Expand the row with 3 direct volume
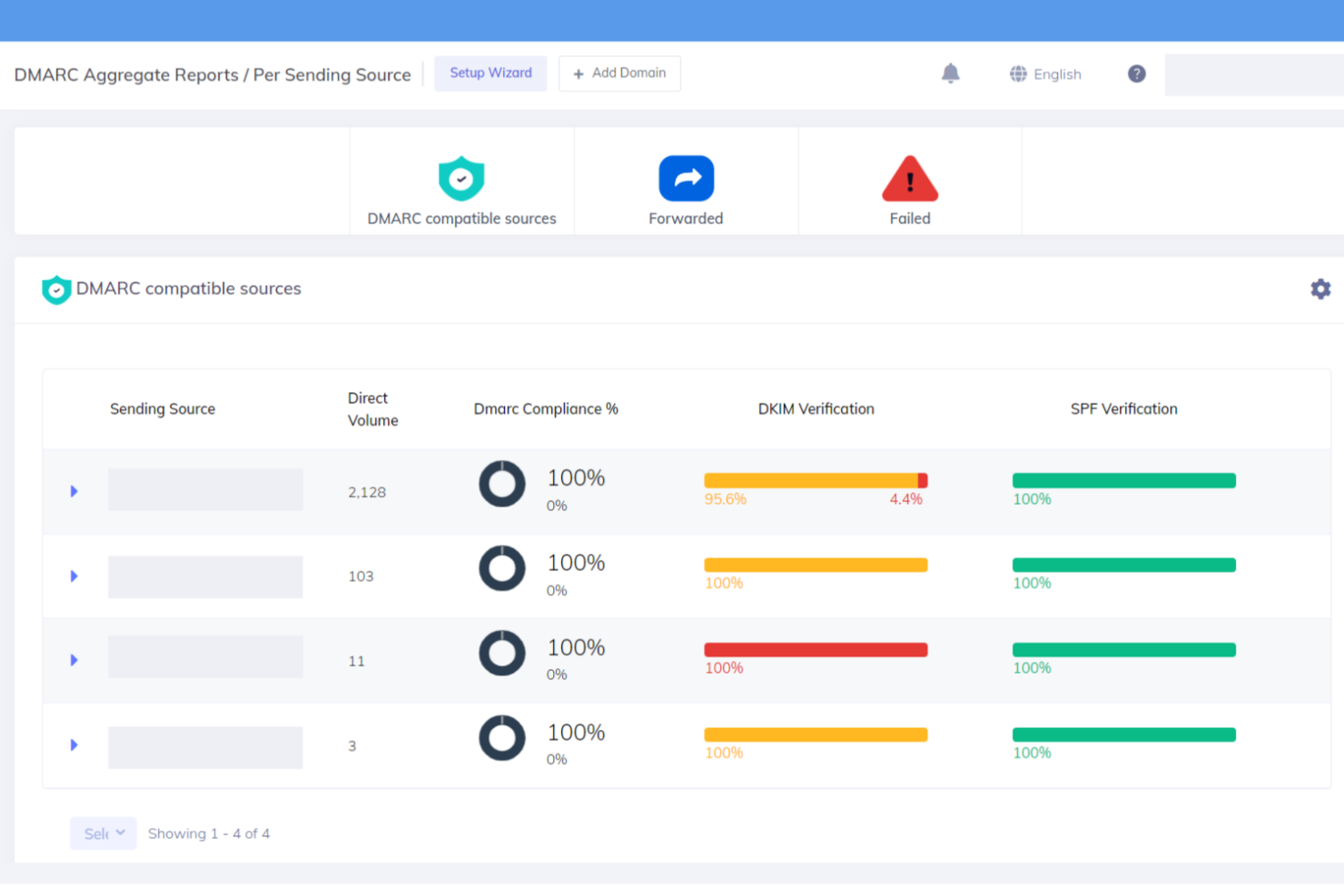 tap(74, 744)
